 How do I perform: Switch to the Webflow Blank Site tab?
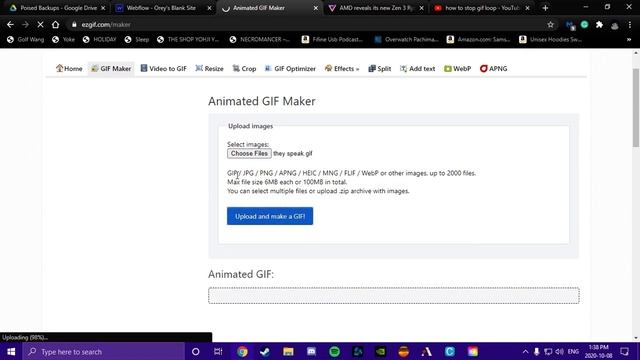[163, 8]
